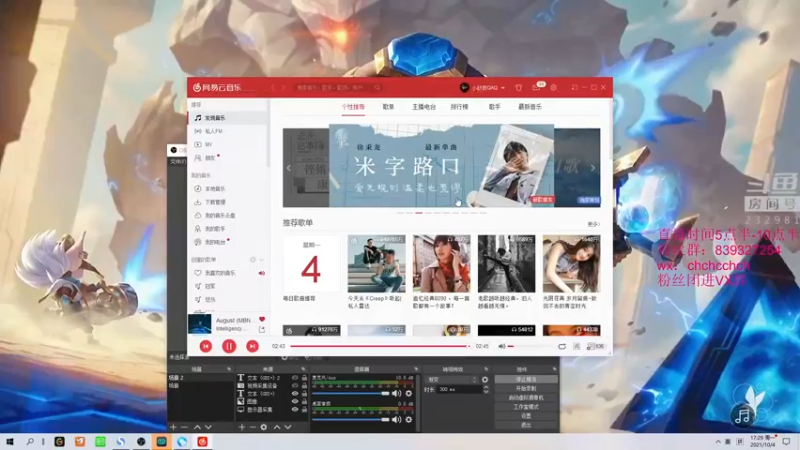Switch to the 歌手 tab
800x450 pixels.
click(x=494, y=107)
